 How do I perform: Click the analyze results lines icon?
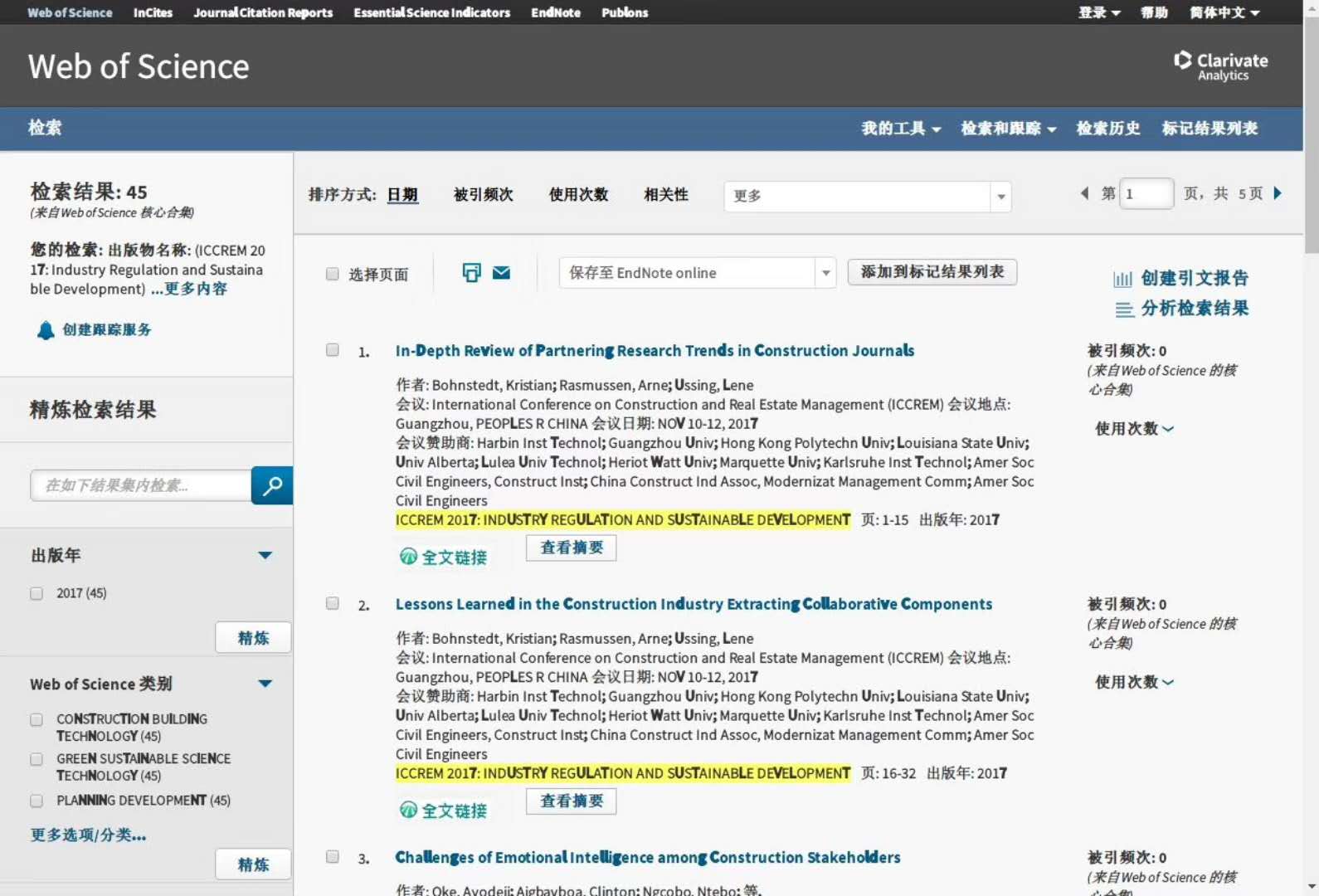click(x=1124, y=309)
